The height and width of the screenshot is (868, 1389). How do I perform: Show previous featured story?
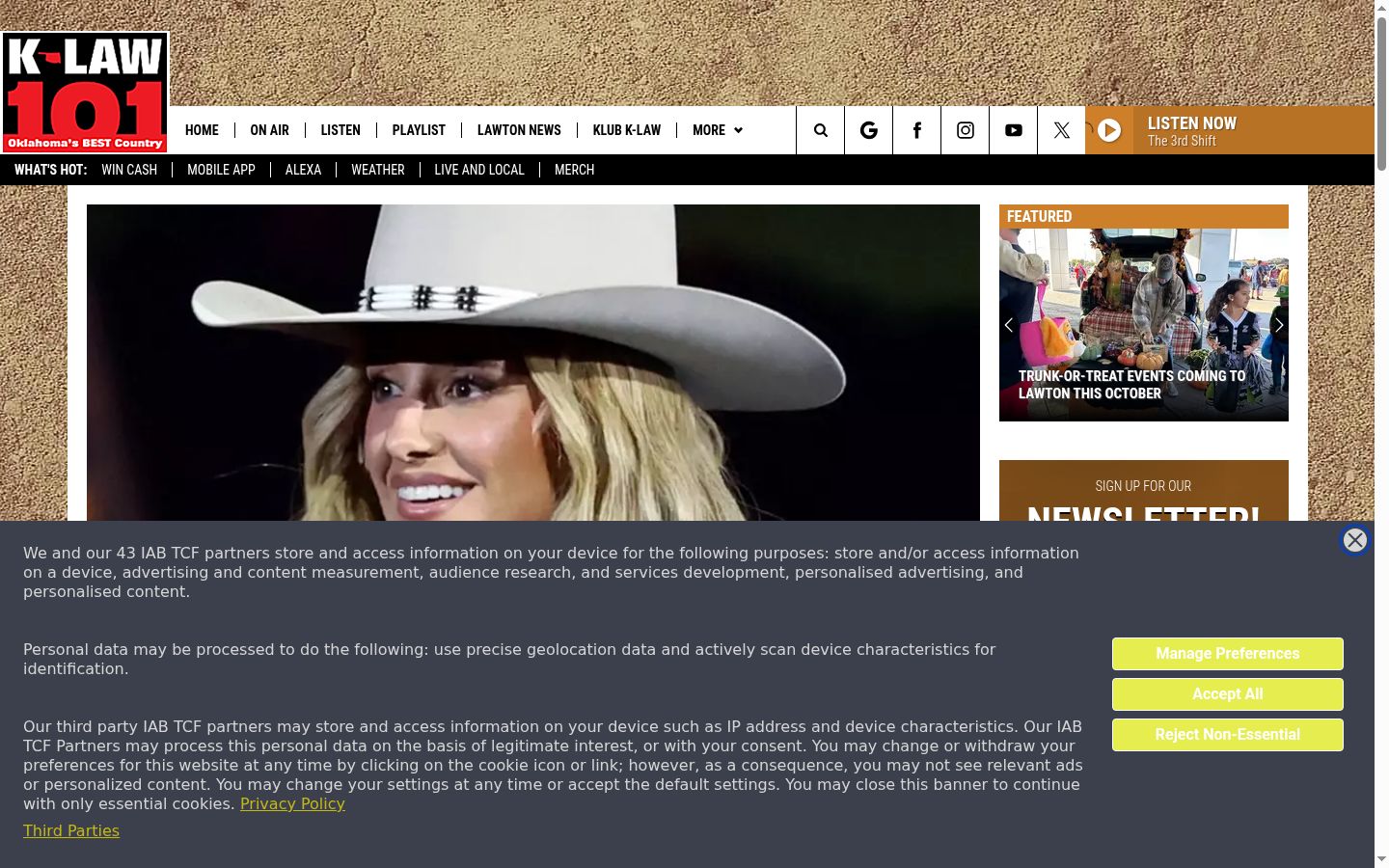[x=1009, y=325]
